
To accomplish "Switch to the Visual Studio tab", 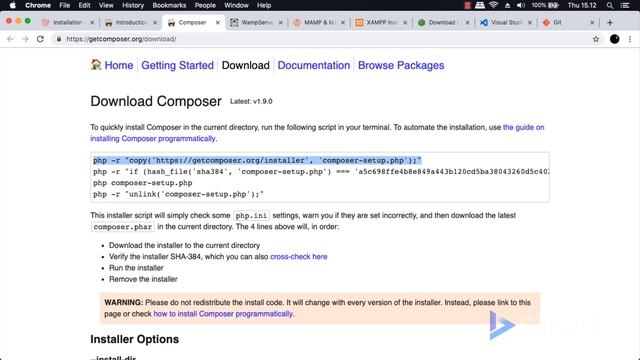I will point(506,22).
